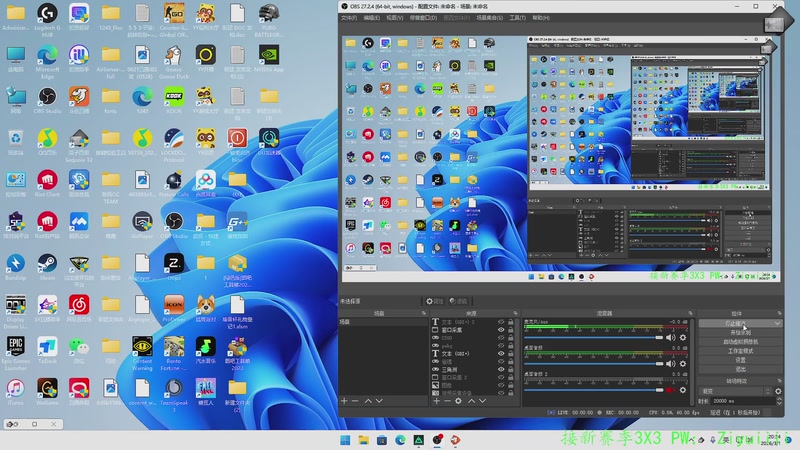Image resolution: width=800 pixels, height=450 pixels.
Task: Open the 文件(F) menu
Action: point(349,18)
